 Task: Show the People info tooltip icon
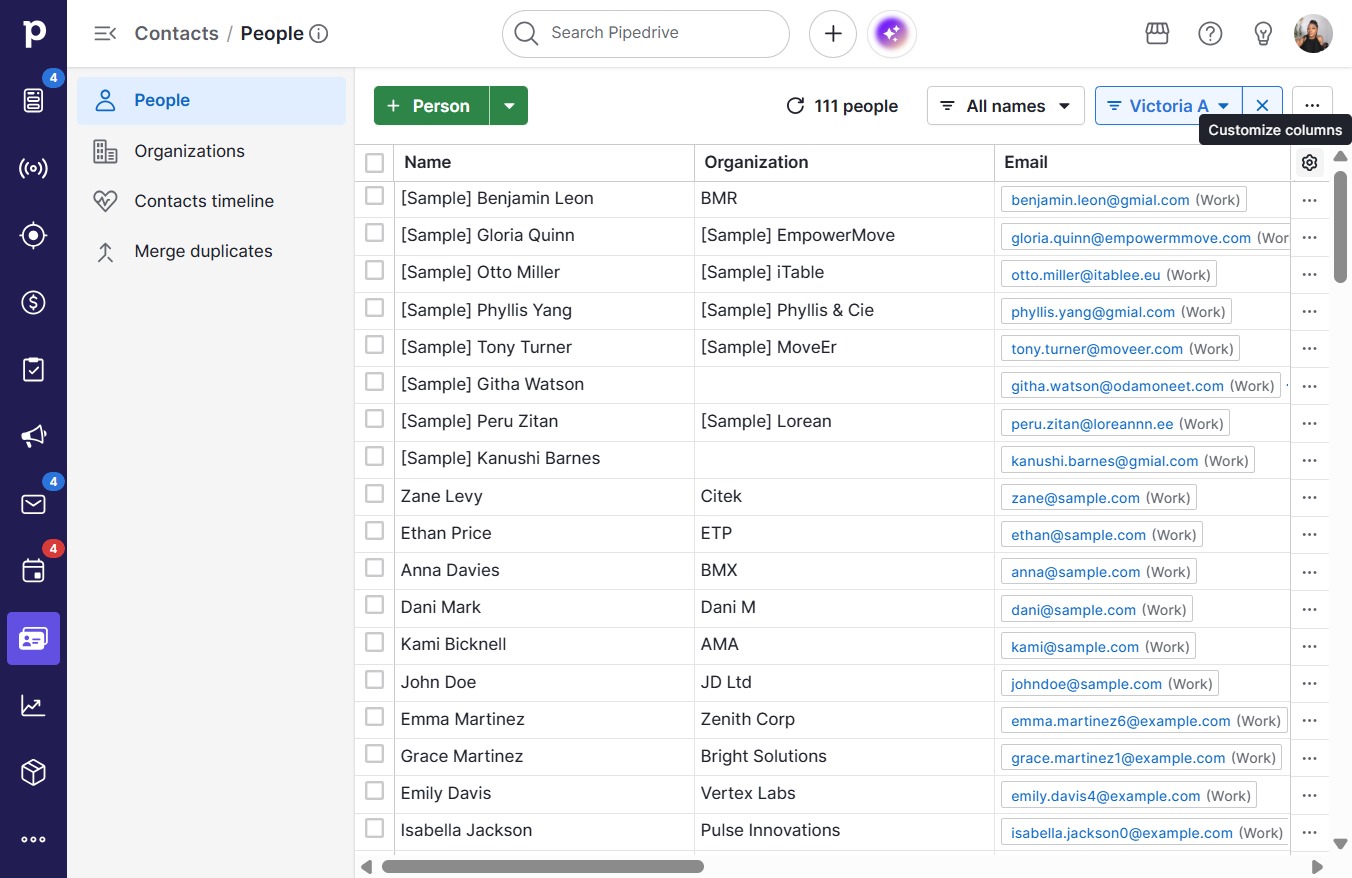(x=319, y=34)
